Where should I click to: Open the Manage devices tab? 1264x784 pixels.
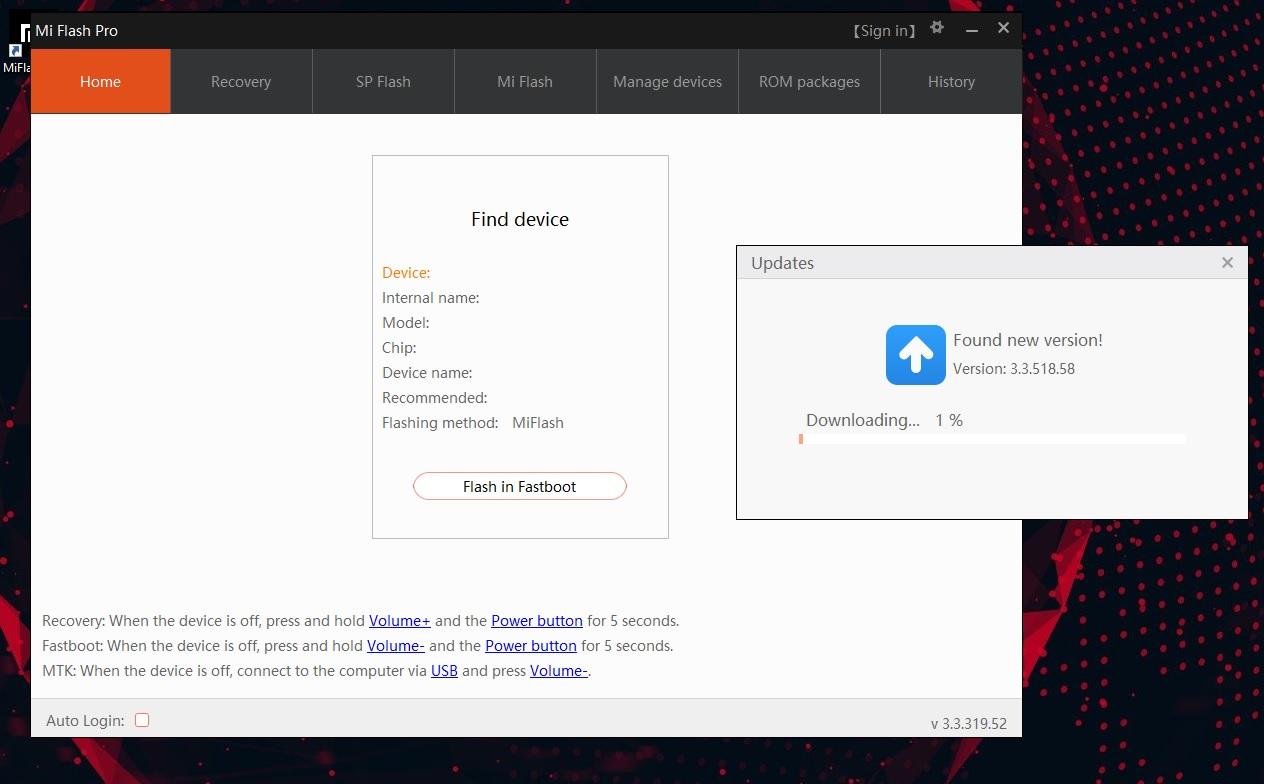(667, 82)
